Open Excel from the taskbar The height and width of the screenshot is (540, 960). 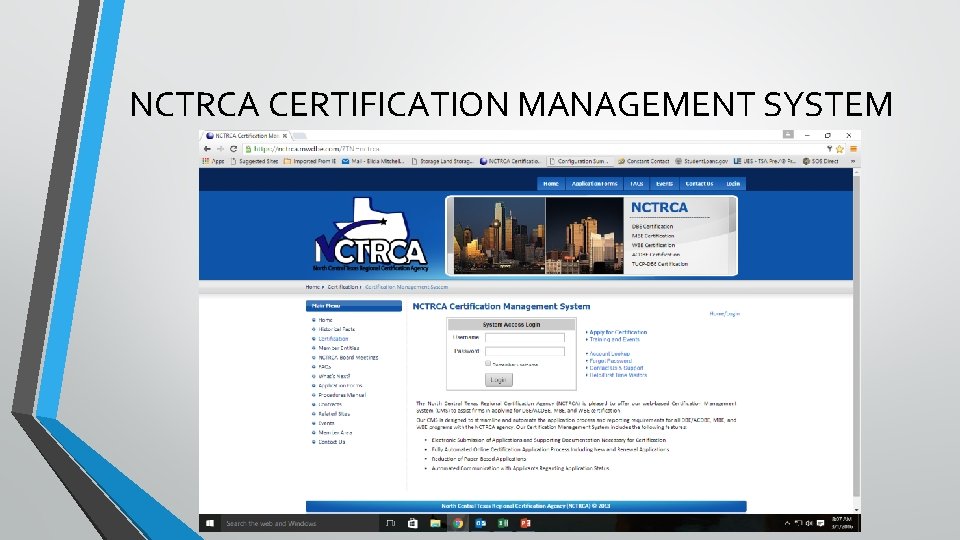(x=503, y=523)
